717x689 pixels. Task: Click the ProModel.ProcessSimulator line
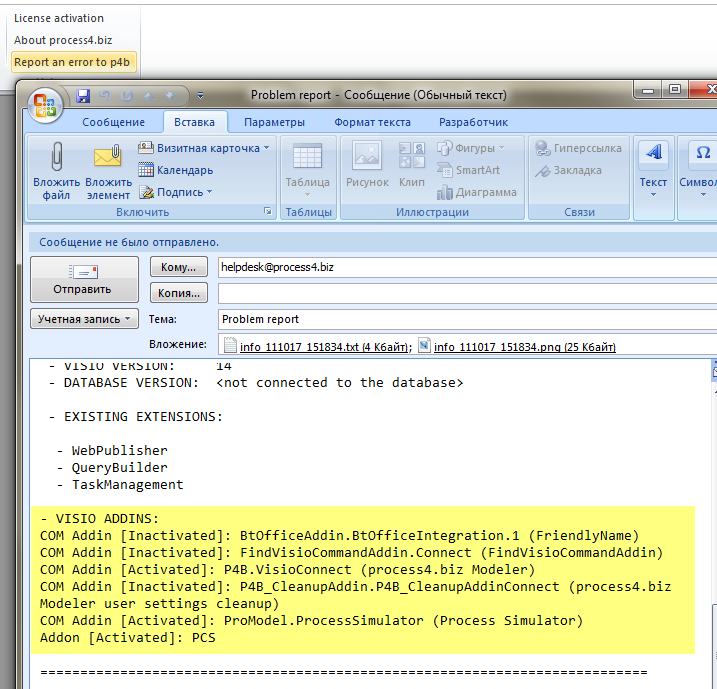click(311, 620)
